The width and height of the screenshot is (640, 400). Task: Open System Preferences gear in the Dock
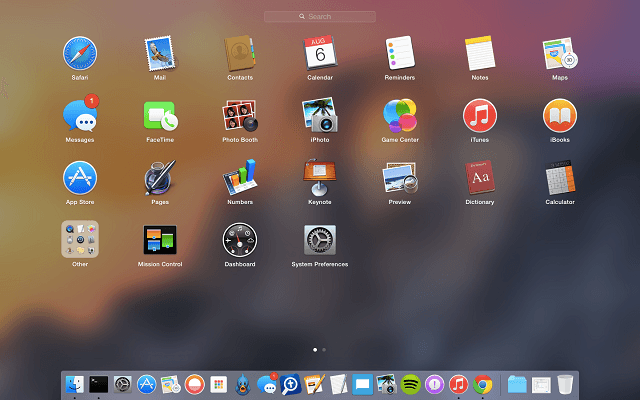click(x=122, y=384)
